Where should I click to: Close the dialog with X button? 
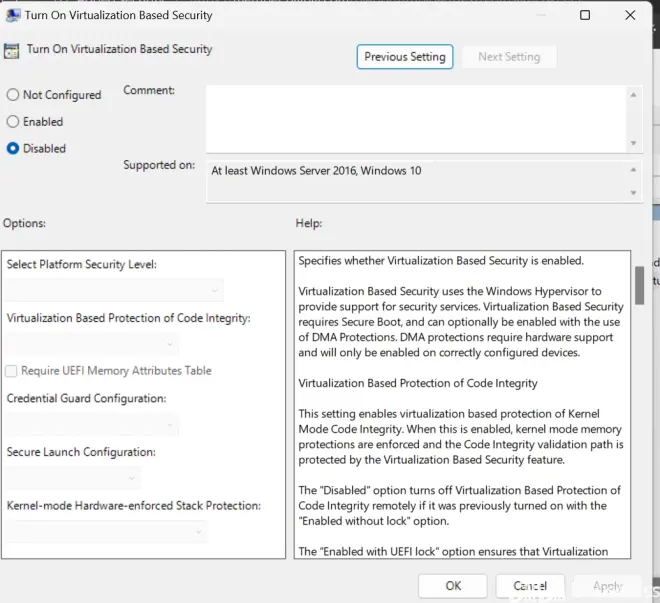[x=630, y=15]
